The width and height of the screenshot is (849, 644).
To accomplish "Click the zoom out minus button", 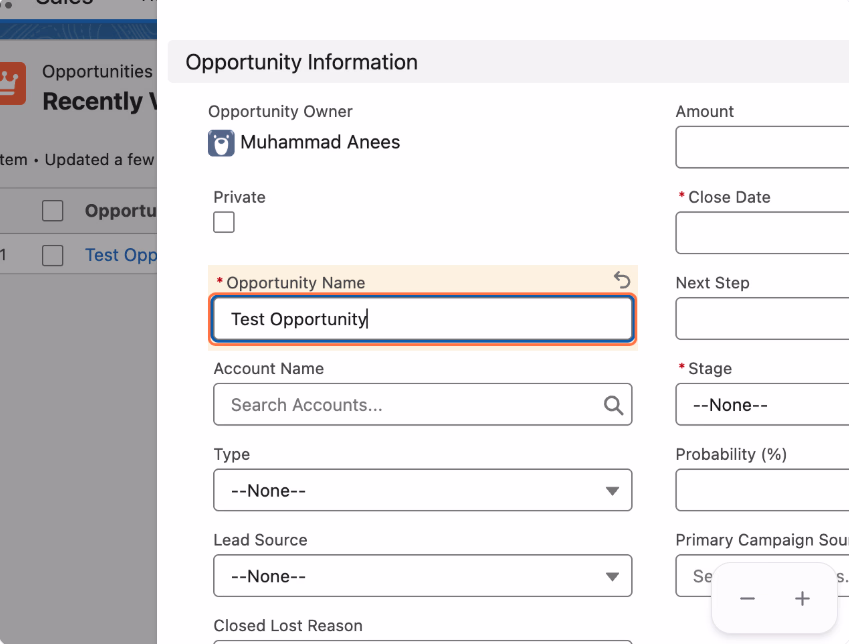I will (747, 599).
